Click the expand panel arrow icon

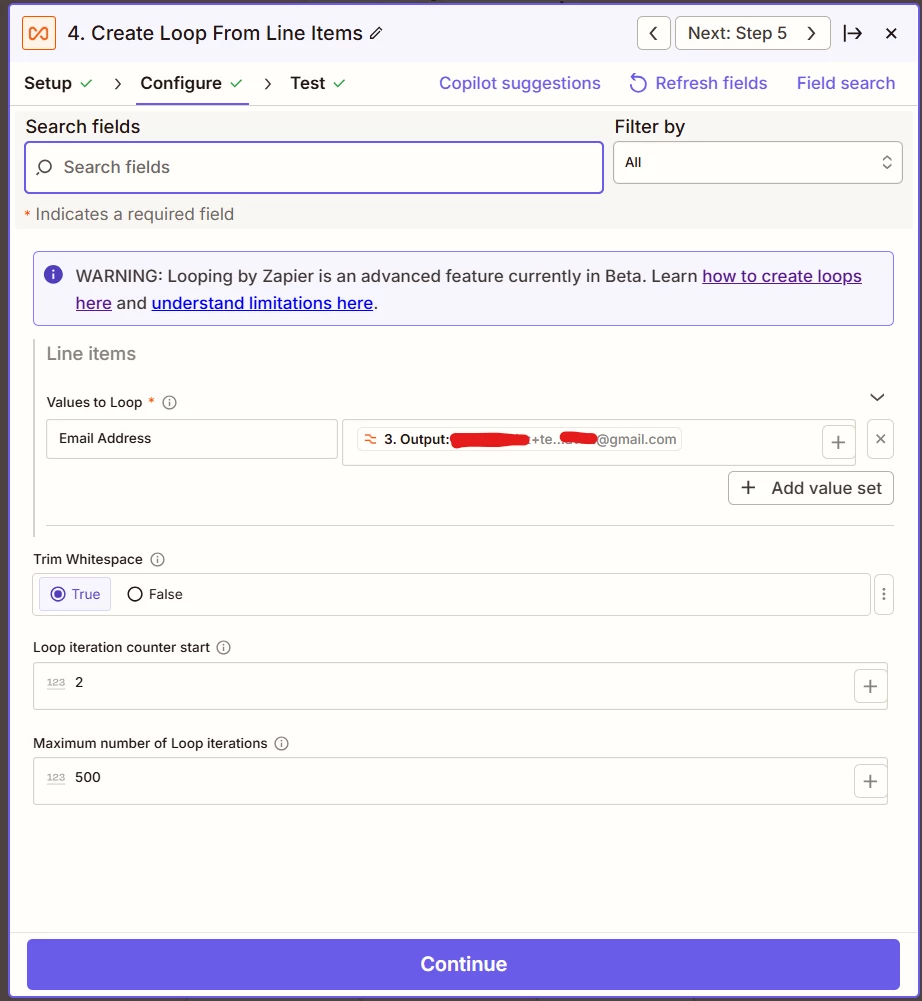tap(852, 33)
